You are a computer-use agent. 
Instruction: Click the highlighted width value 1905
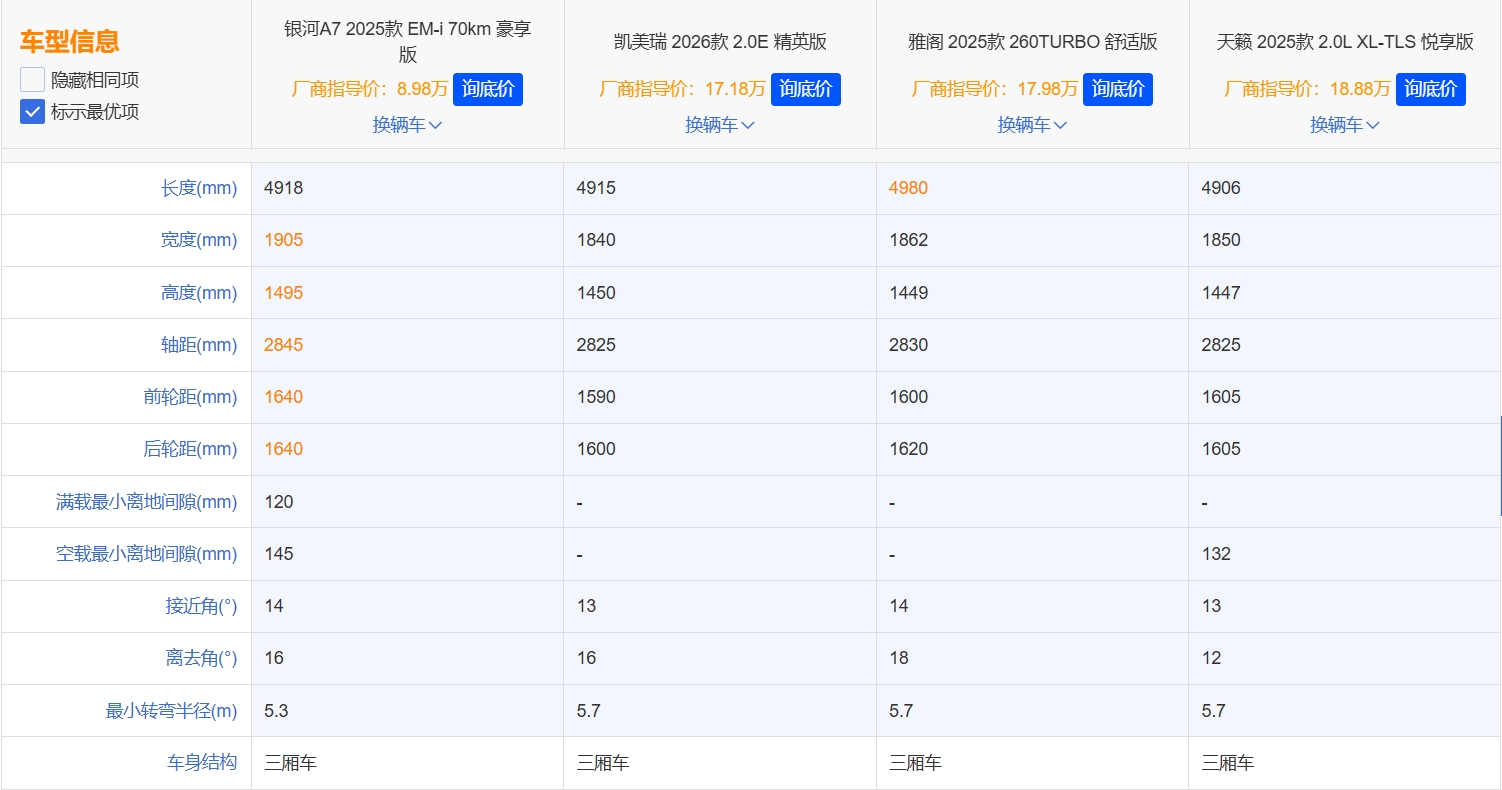(283, 240)
